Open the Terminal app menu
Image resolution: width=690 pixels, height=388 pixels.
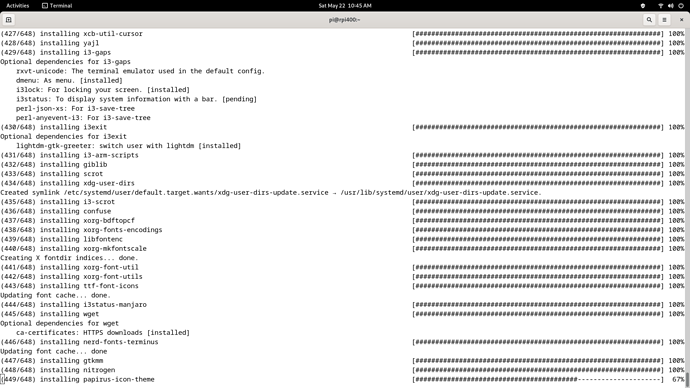point(57,6)
